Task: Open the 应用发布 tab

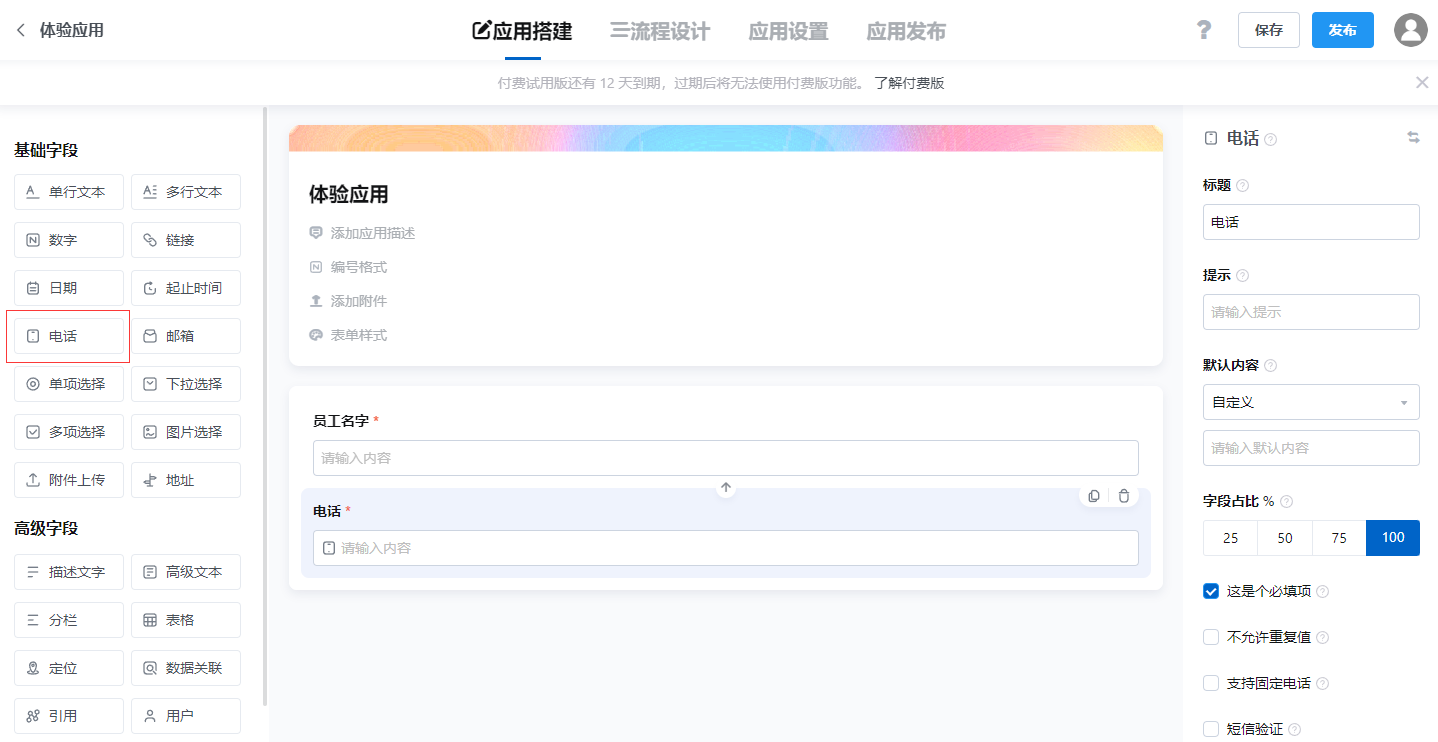Action: (x=905, y=30)
